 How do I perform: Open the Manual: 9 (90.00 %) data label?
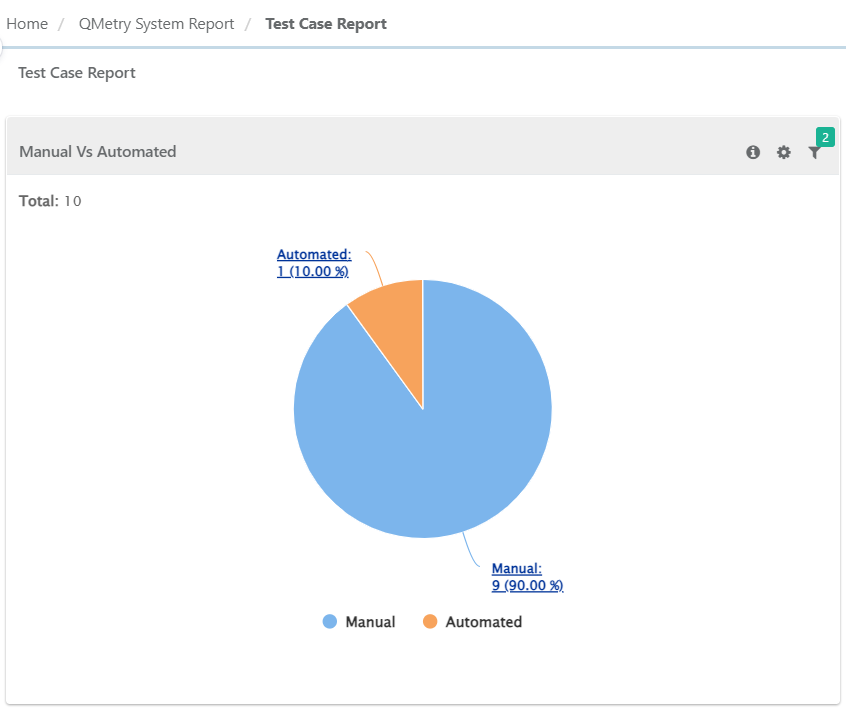[527, 577]
